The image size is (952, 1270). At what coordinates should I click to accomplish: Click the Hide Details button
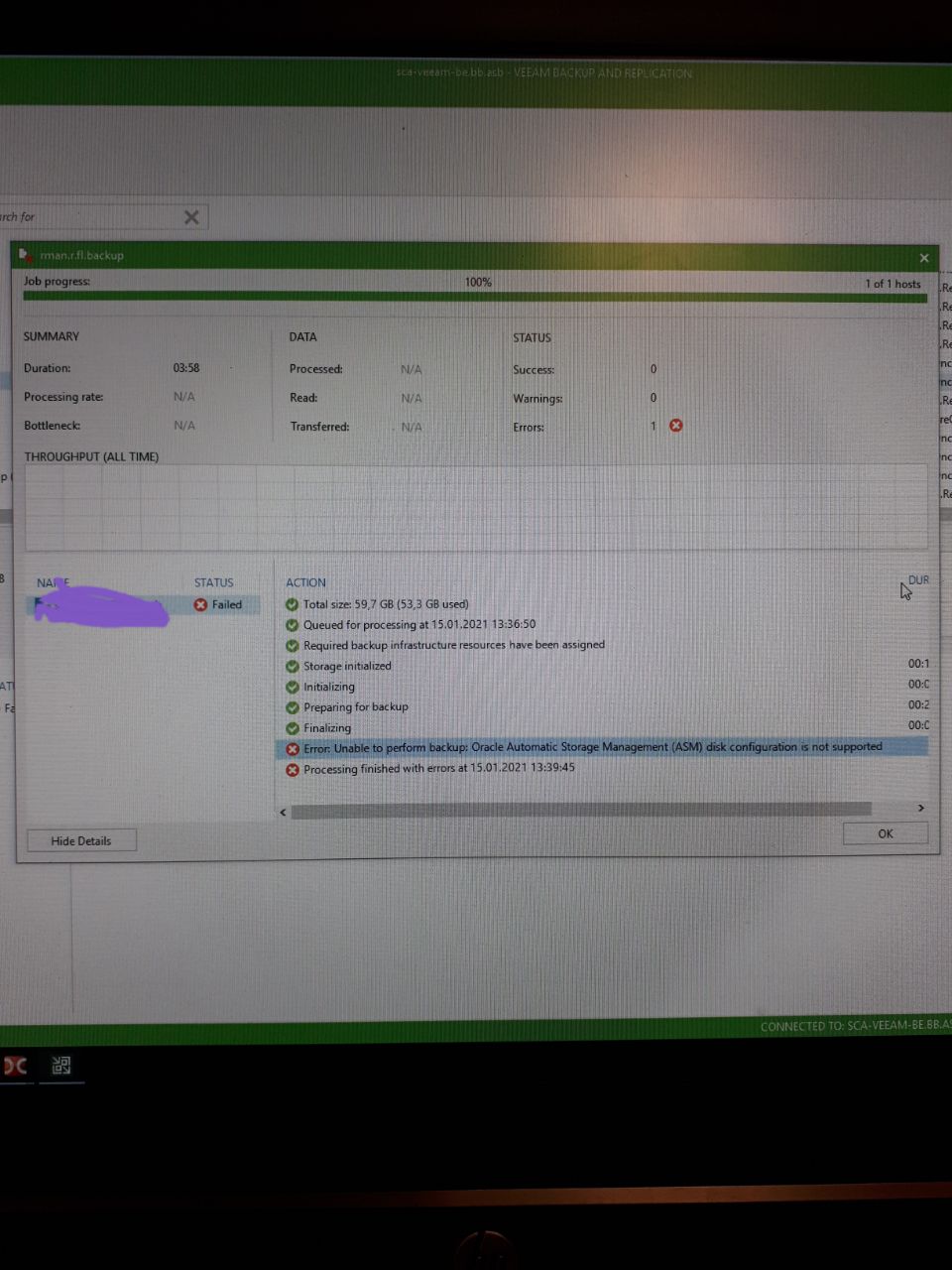click(81, 840)
